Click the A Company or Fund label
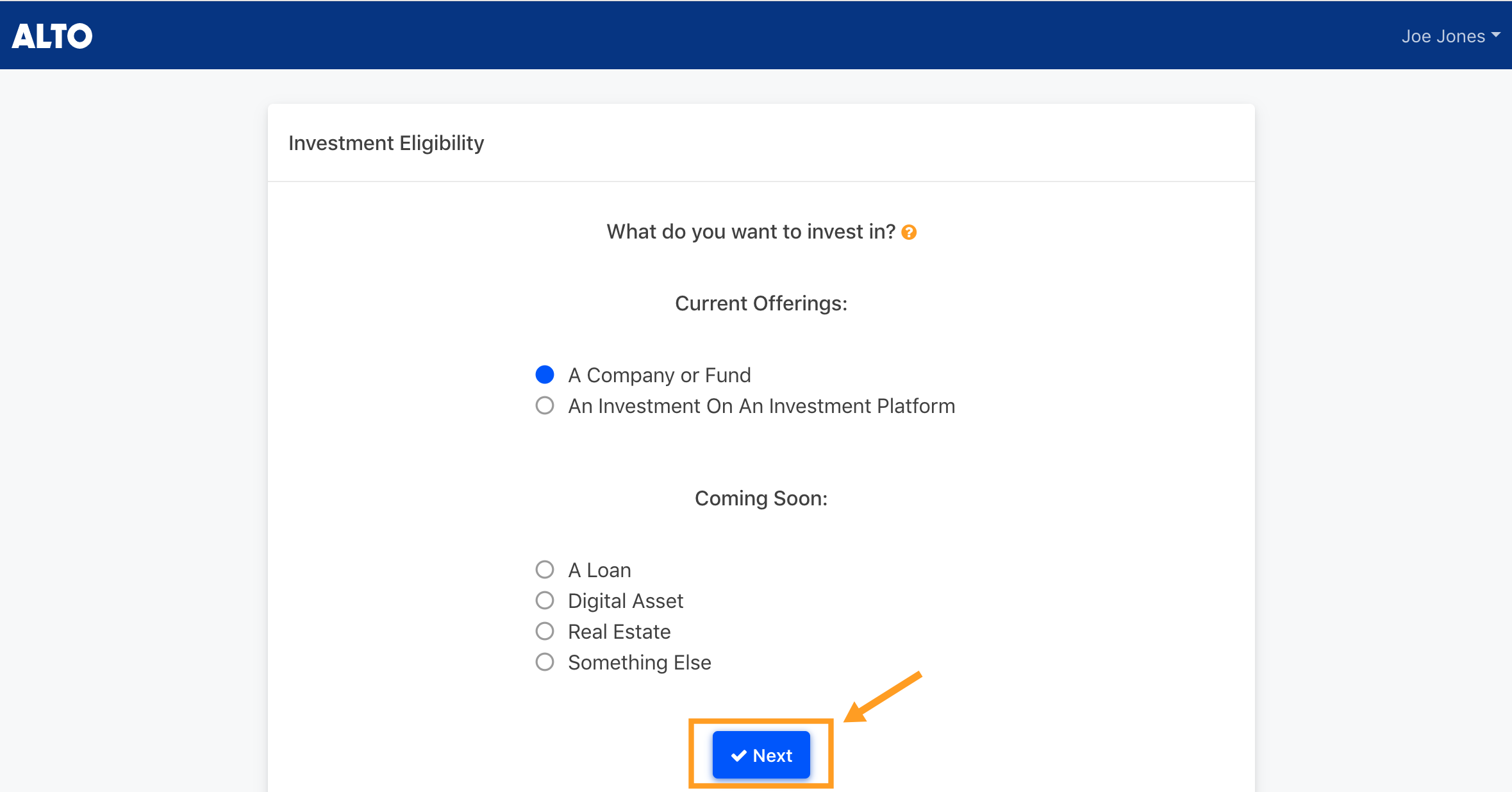The width and height of the screenshot is (1512, 792). pyautogui.click(x=660, y=375)
